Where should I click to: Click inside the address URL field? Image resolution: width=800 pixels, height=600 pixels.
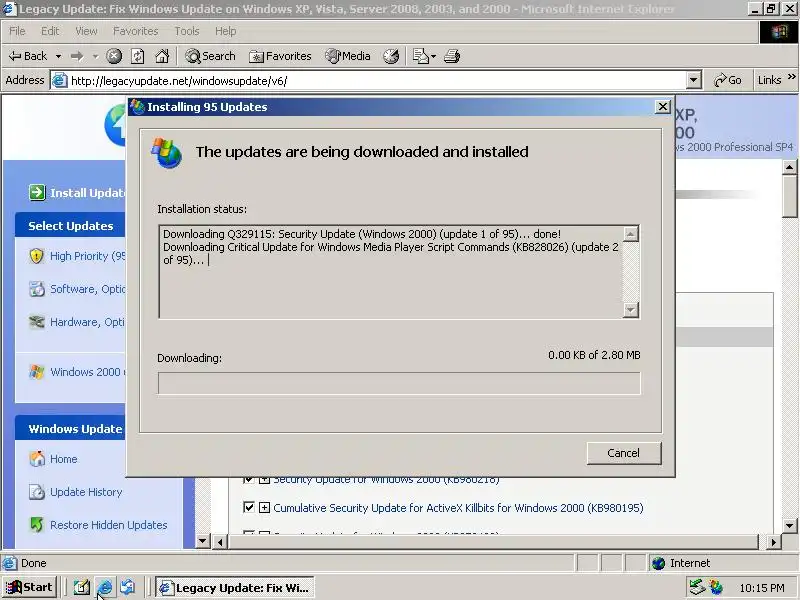(378, 81)
